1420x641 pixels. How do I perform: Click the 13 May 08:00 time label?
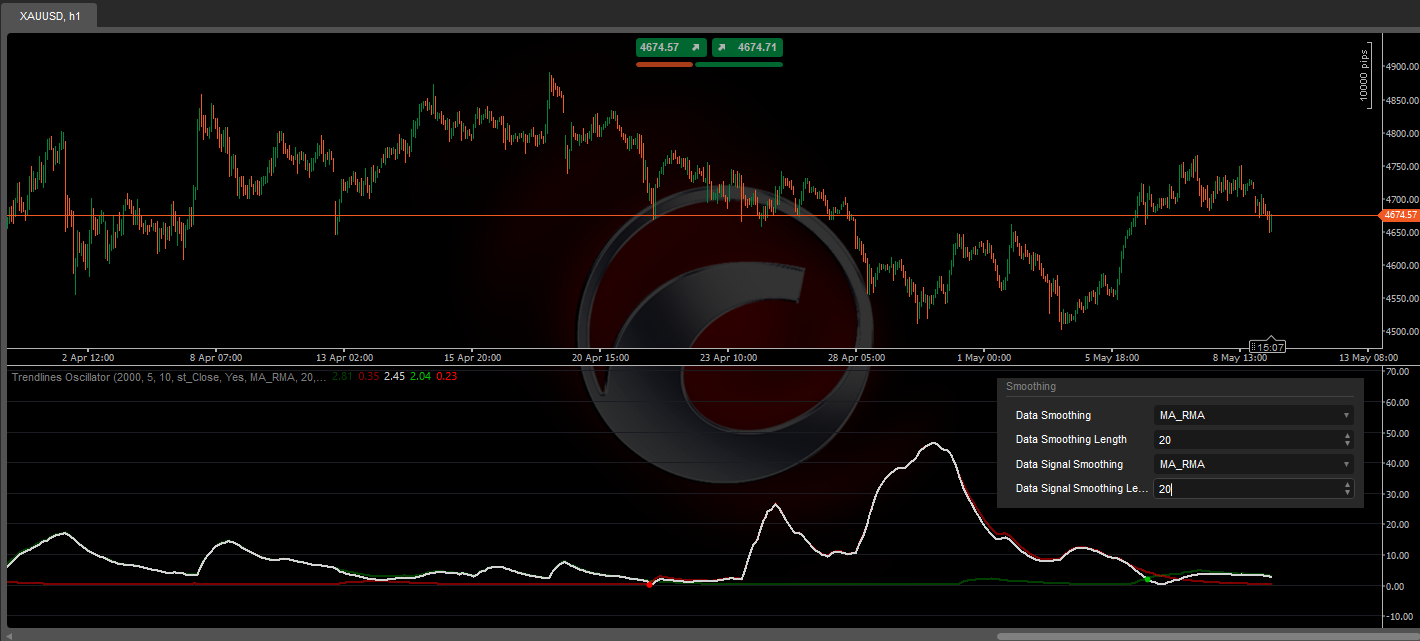pyautogui.click(x=1368, y=357)
